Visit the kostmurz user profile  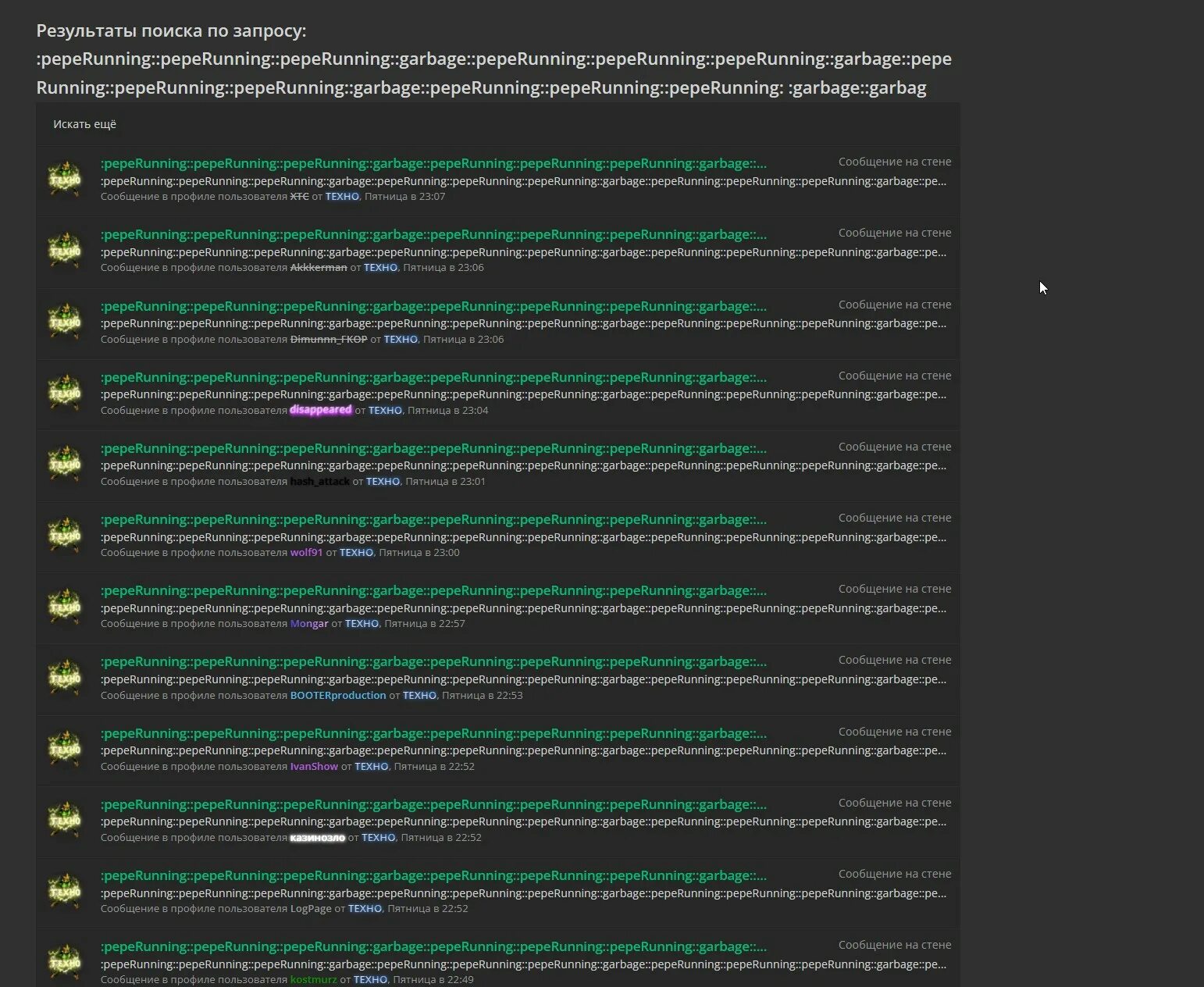314,980
